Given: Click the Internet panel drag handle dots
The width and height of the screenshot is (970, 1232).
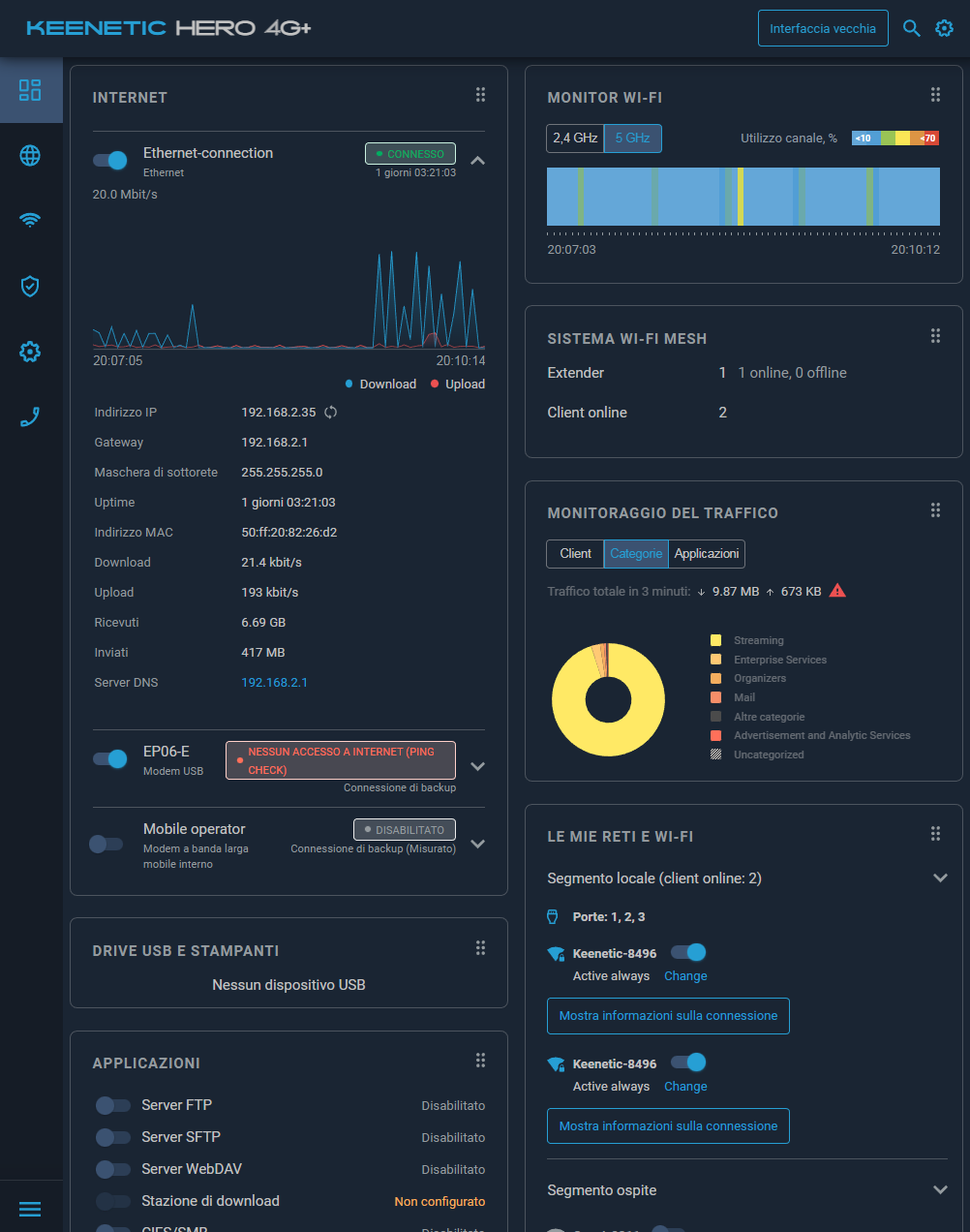Looking at the screenshot, I should coord(480,95).
